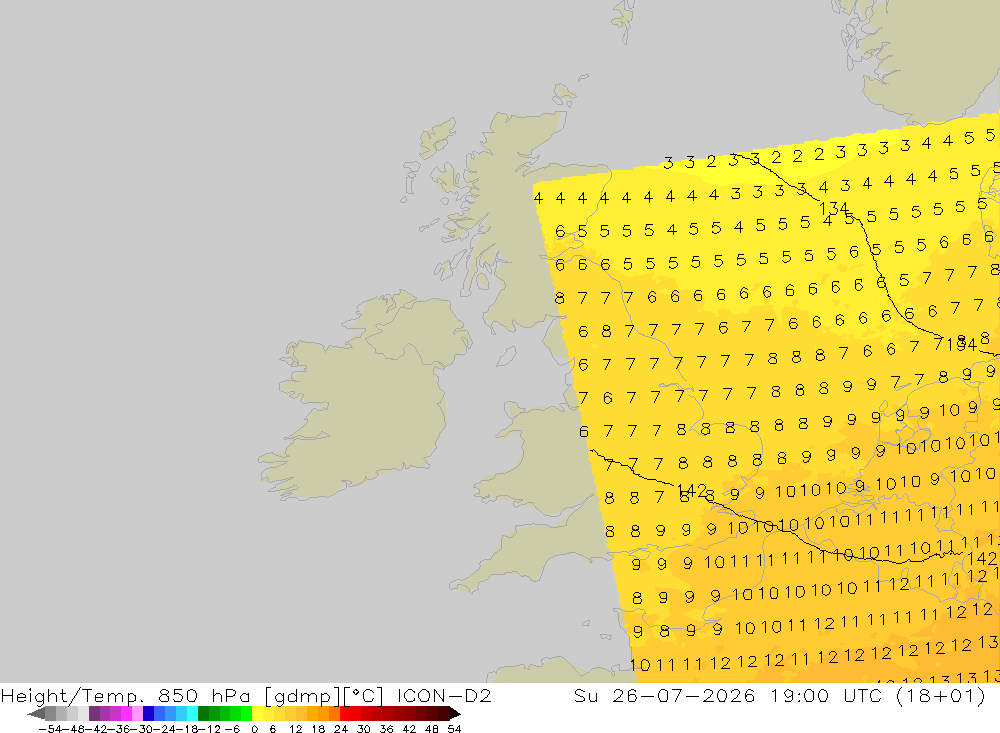Click the '24' legend scale label
1000x733 pixels.
341,729
